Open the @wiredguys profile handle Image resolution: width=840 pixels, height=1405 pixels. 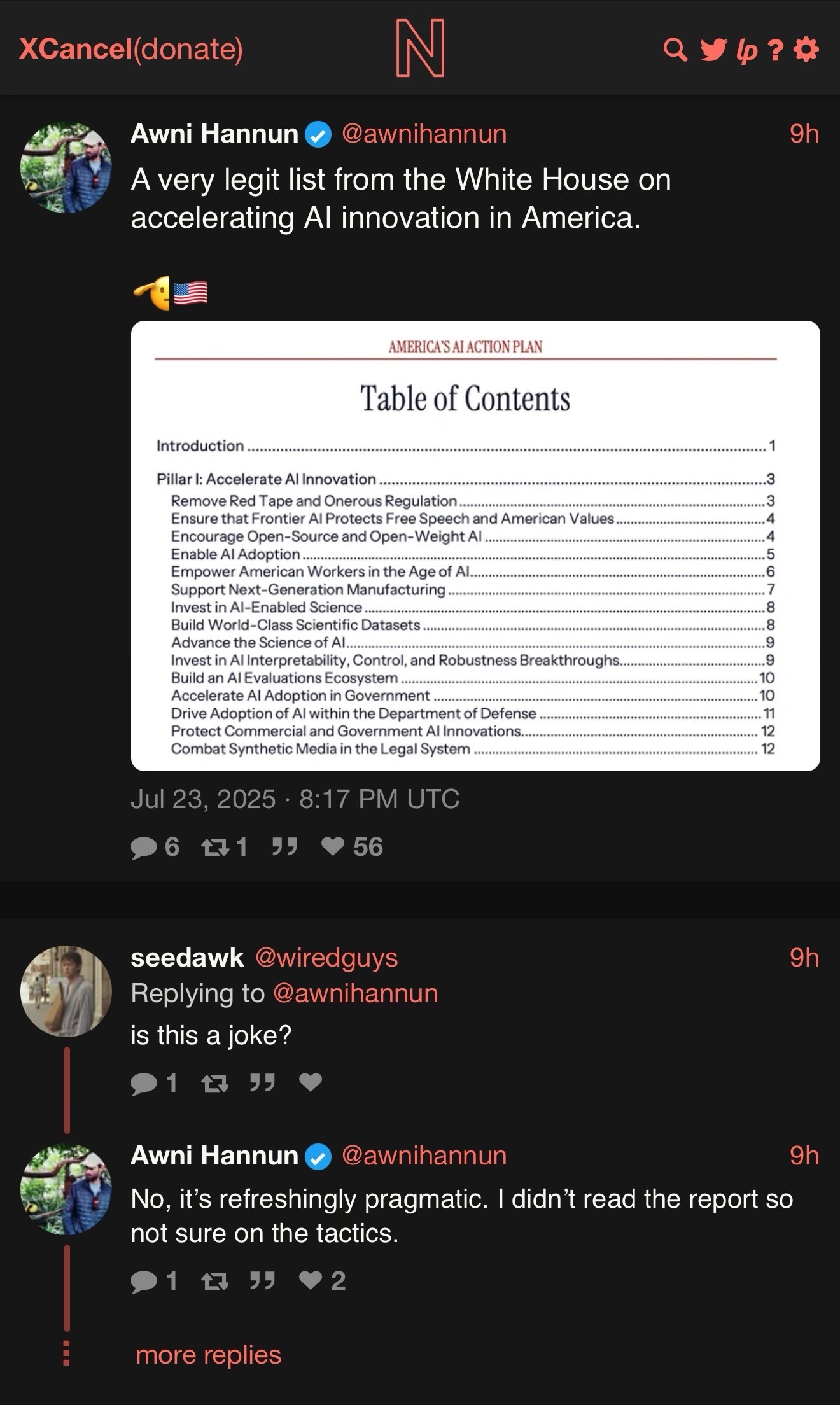[x=326, y=958]
